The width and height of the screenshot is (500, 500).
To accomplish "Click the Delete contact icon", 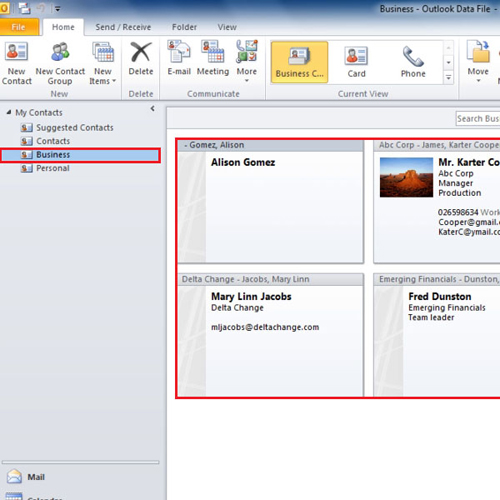I will point(141,59).
